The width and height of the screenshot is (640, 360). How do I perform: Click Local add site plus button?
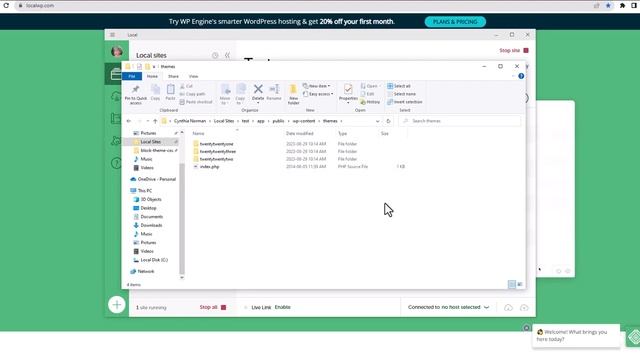(x=117, y=304)
